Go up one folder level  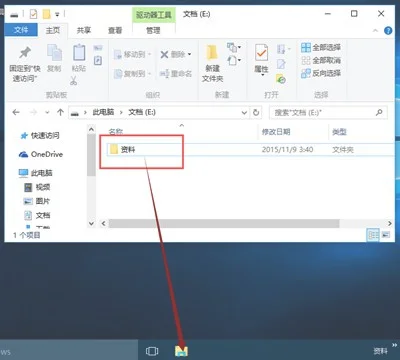click(60, 112)
